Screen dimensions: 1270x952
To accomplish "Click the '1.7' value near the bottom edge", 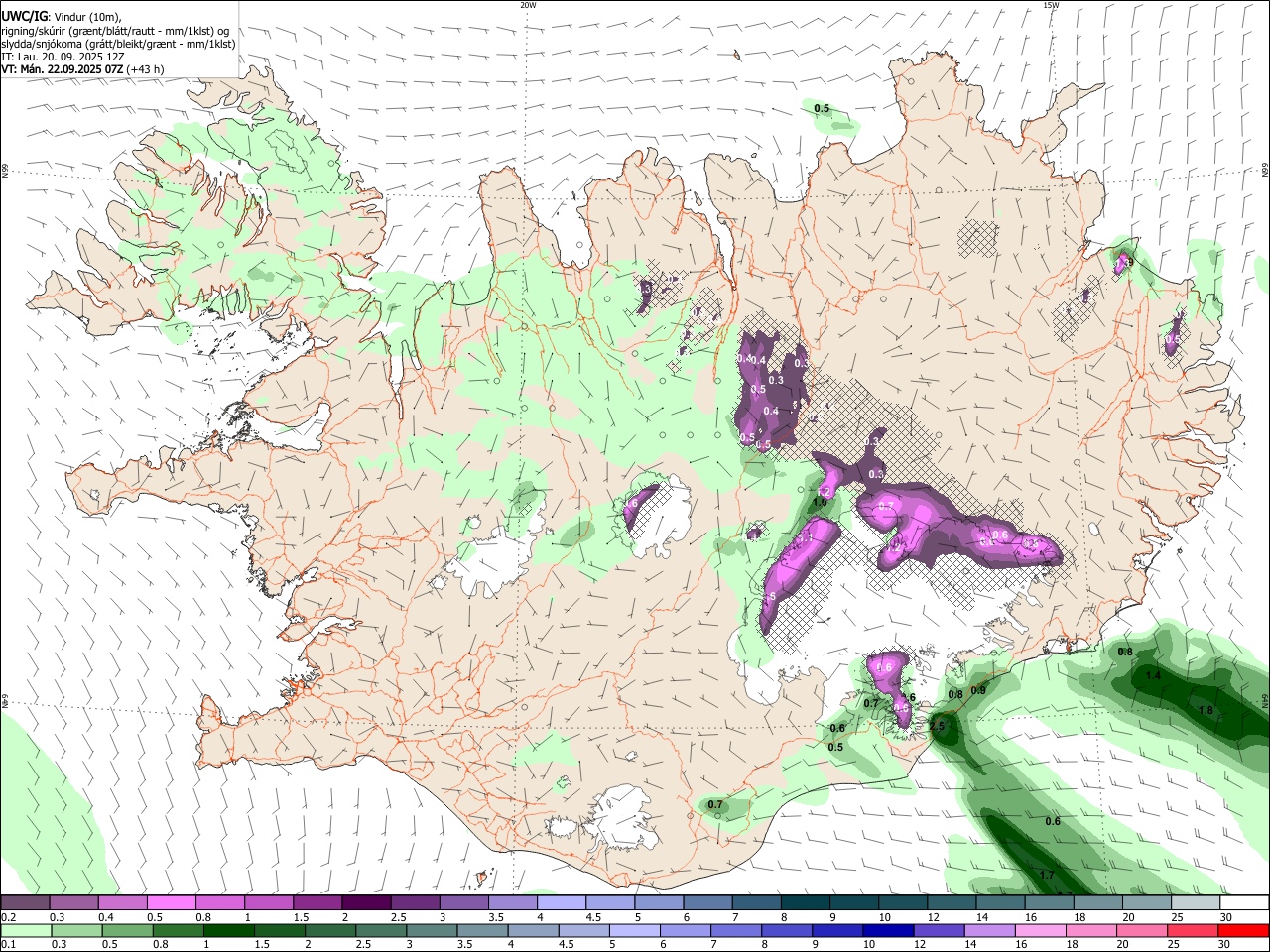I will [1047, 875].
